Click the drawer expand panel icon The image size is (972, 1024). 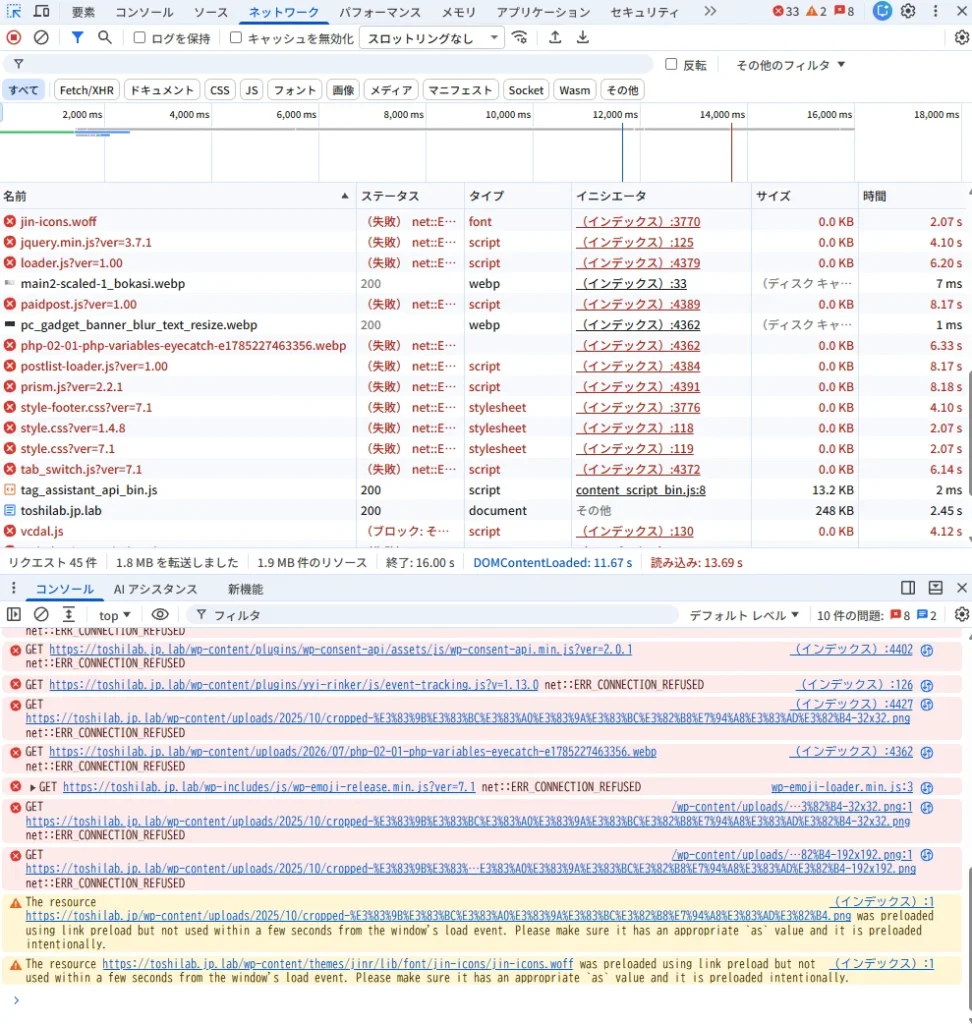tap(935, 588)
